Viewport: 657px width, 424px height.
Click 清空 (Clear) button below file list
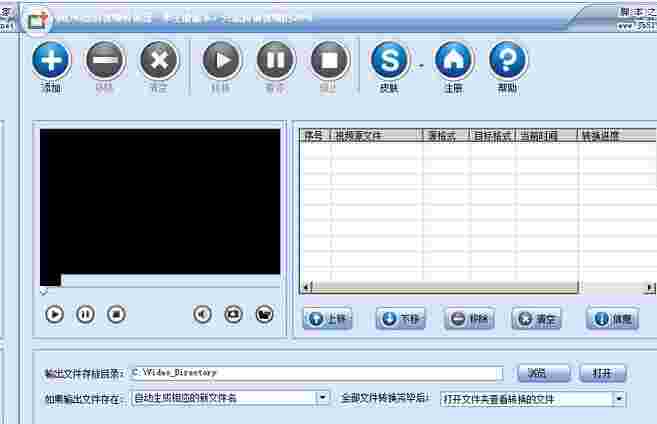pos(537,319)
